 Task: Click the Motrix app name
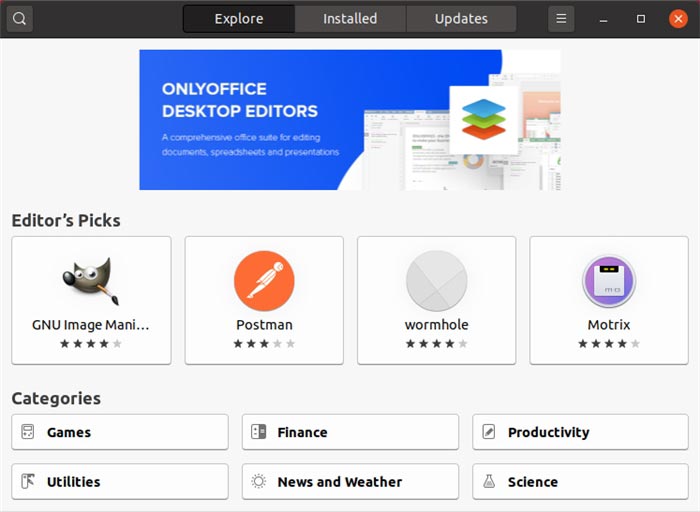click(x=609, y=325)
